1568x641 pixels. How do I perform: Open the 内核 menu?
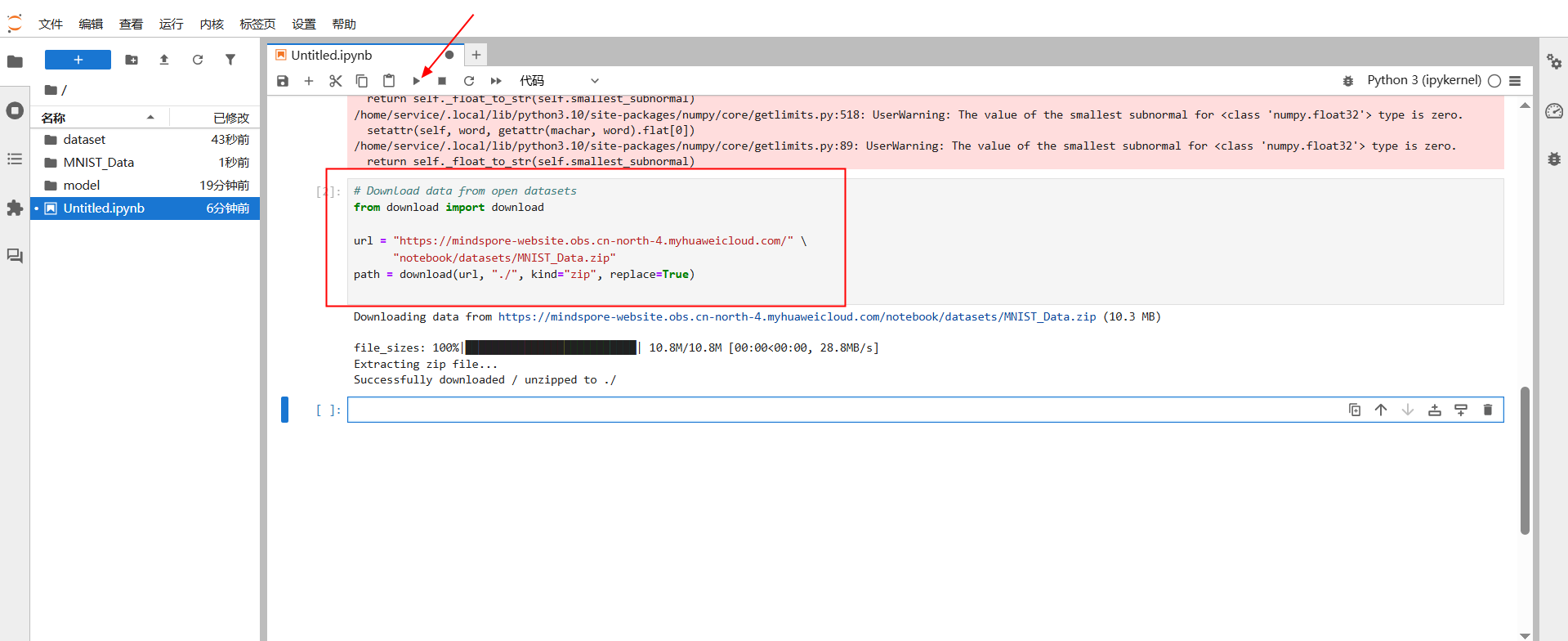(x=212, y=25)
